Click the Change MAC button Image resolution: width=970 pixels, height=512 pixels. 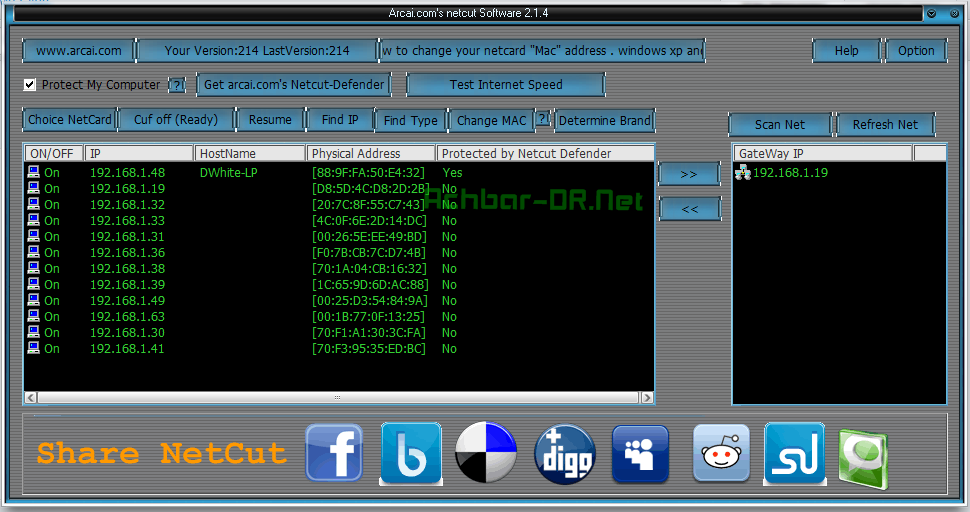pos(492,120)
